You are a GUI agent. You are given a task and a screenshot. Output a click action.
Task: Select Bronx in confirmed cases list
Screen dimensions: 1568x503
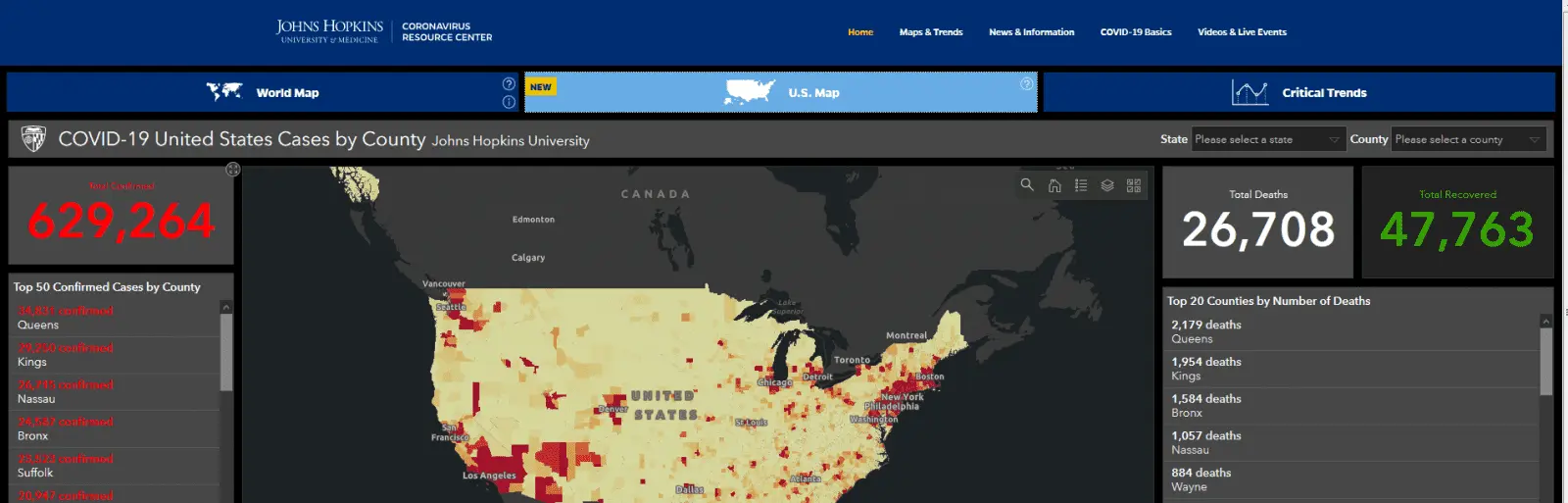(x=115, y=428)
